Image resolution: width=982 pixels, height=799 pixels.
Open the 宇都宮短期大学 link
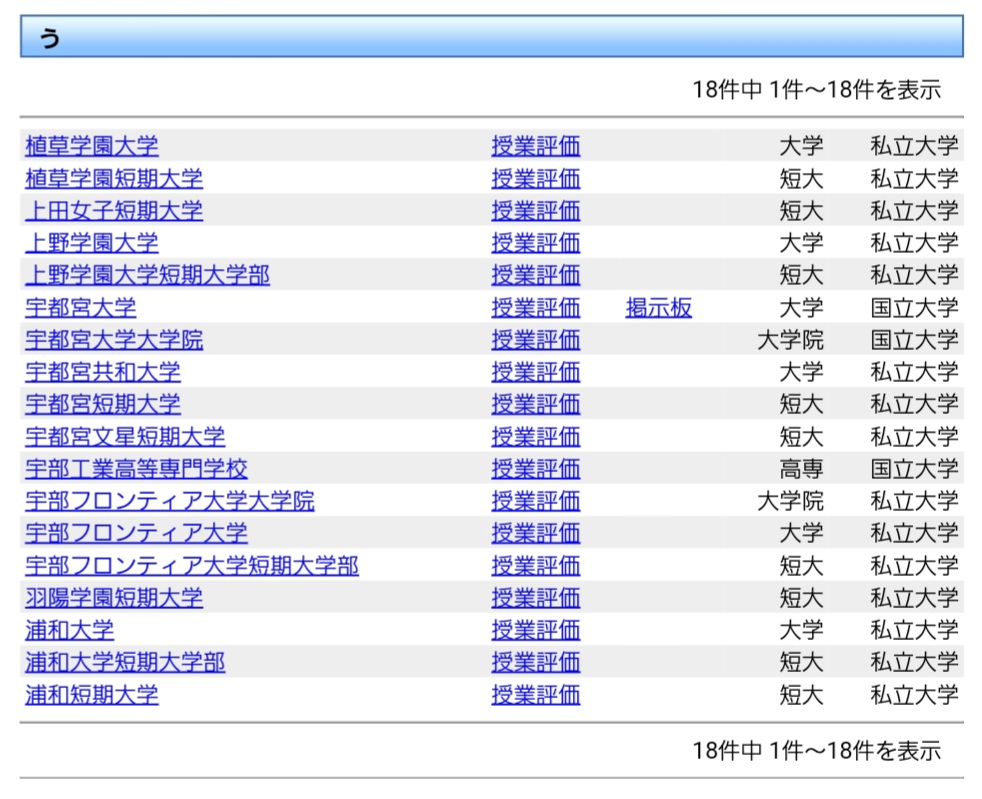[x=103, y=404]
